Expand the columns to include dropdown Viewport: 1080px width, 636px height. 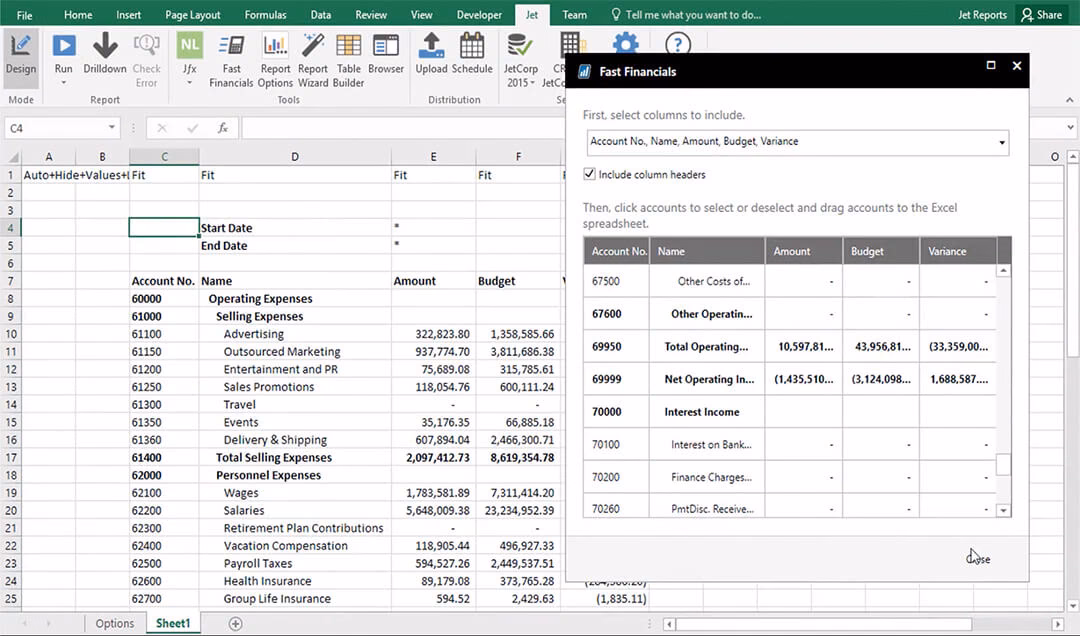coord(1001,143)
